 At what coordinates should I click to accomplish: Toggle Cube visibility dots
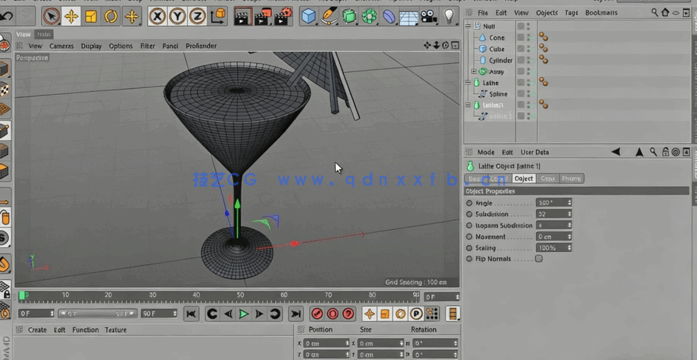click(x=528, y=49)
